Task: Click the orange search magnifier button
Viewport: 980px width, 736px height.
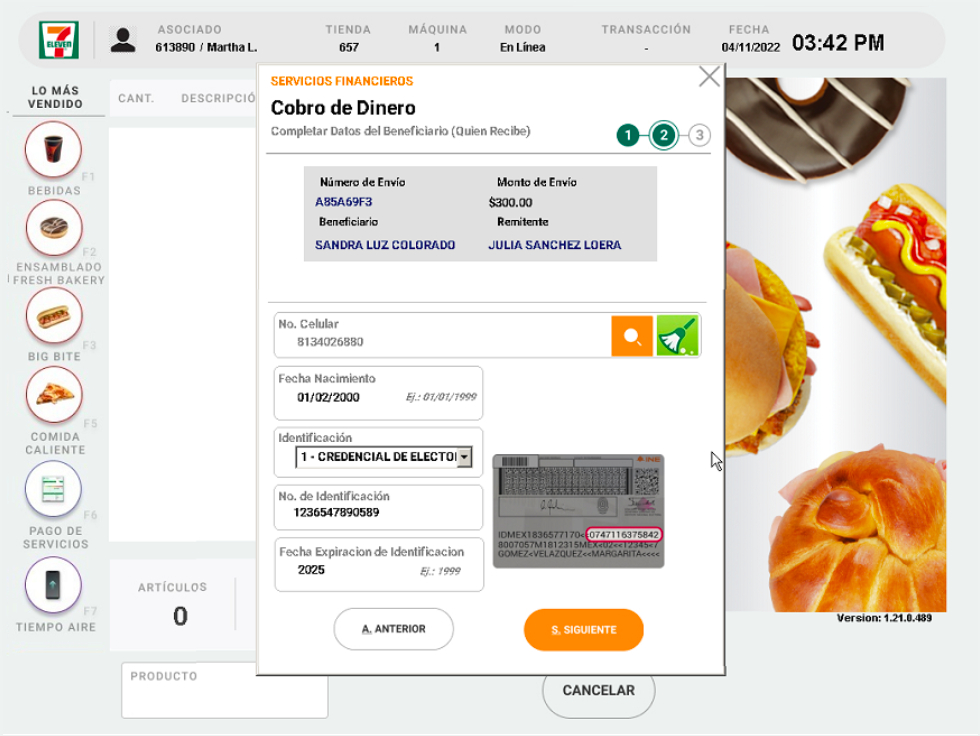Action: 632,337
